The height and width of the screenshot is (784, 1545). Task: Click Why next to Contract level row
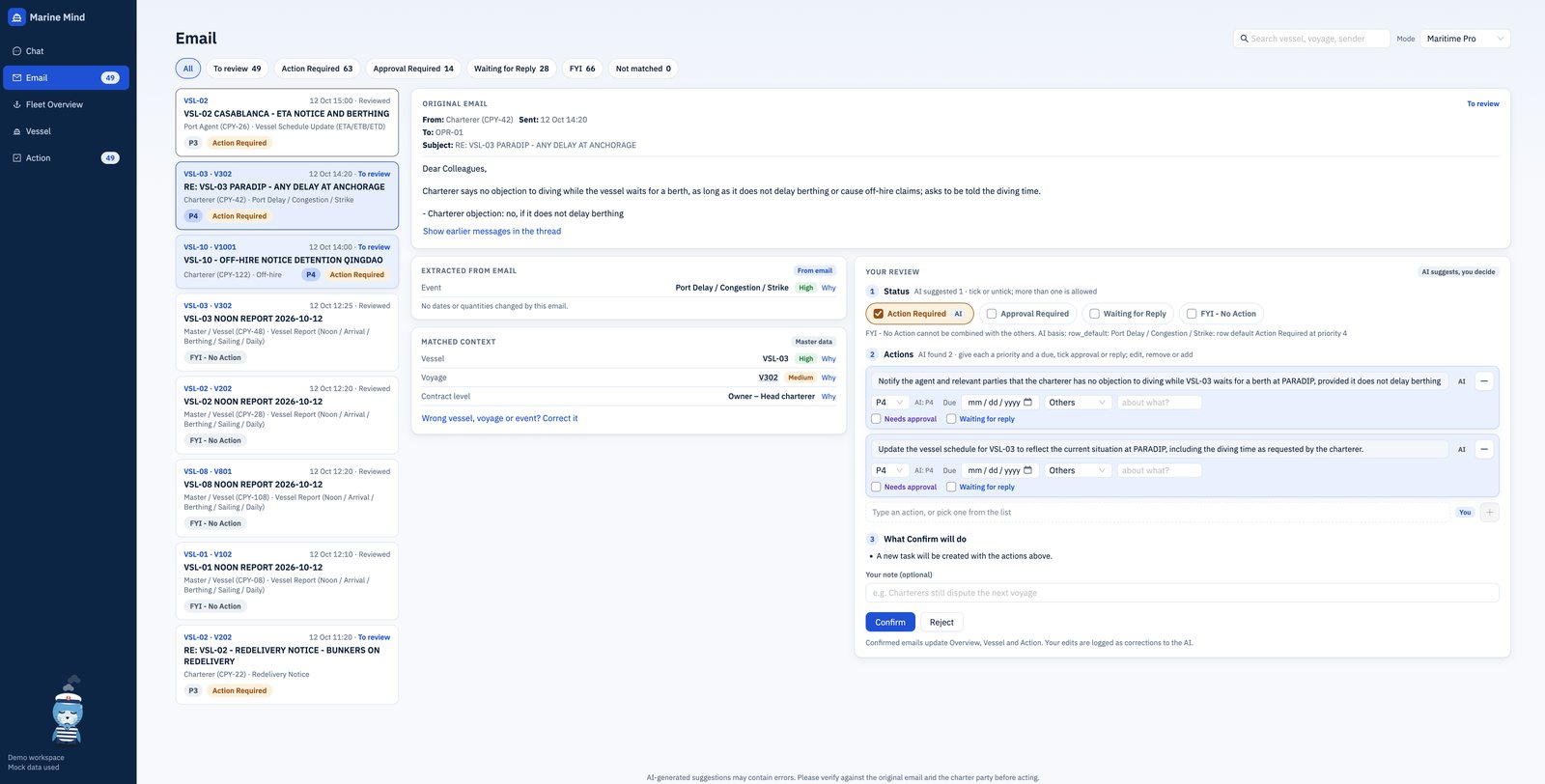pos(829,397)
